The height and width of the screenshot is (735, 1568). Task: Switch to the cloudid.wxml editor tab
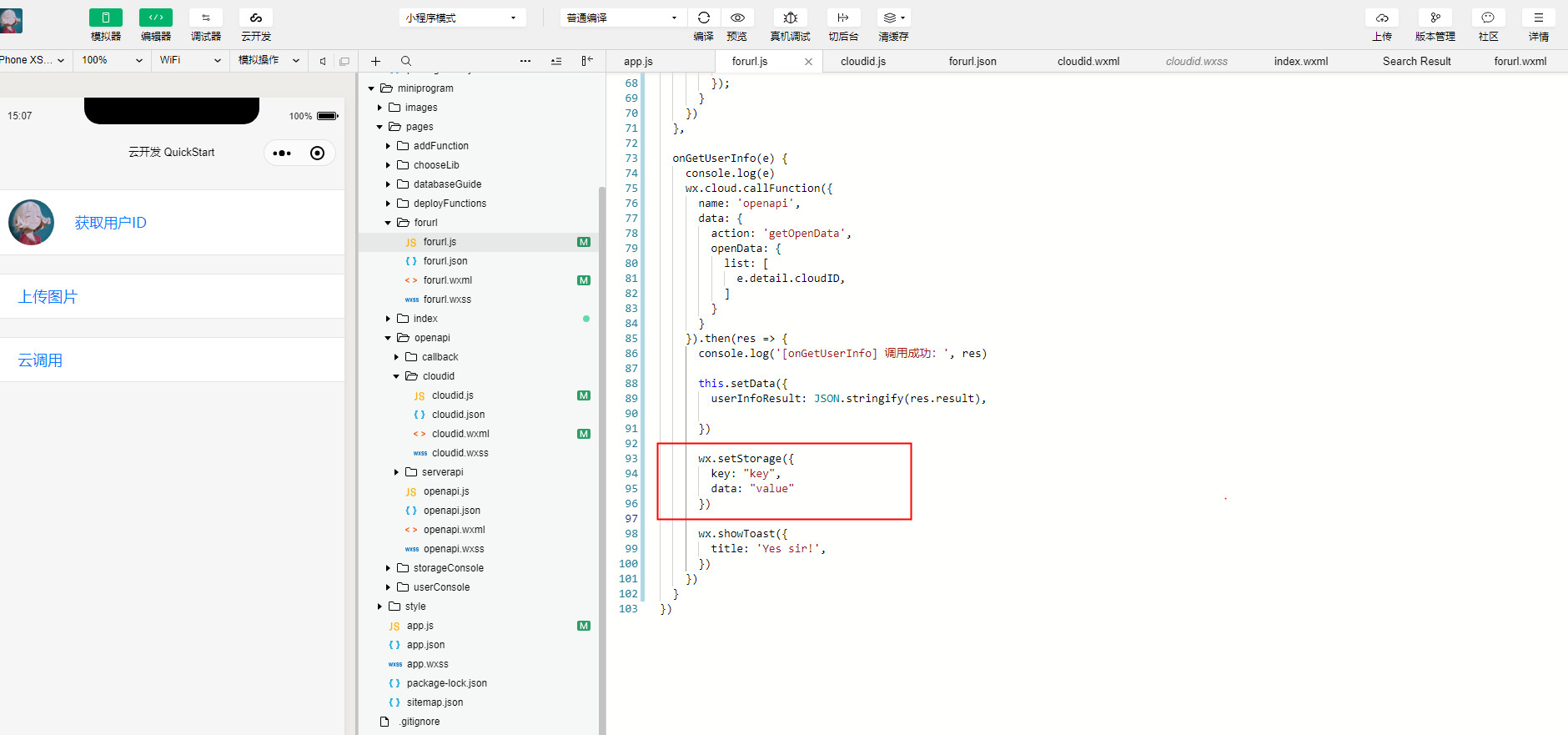tap(1088, 61)
